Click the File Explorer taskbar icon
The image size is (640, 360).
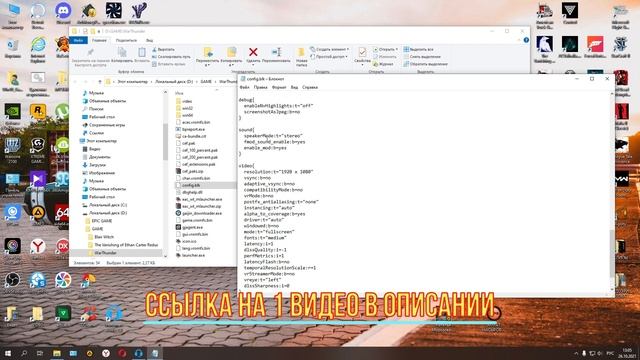point(57,353)
